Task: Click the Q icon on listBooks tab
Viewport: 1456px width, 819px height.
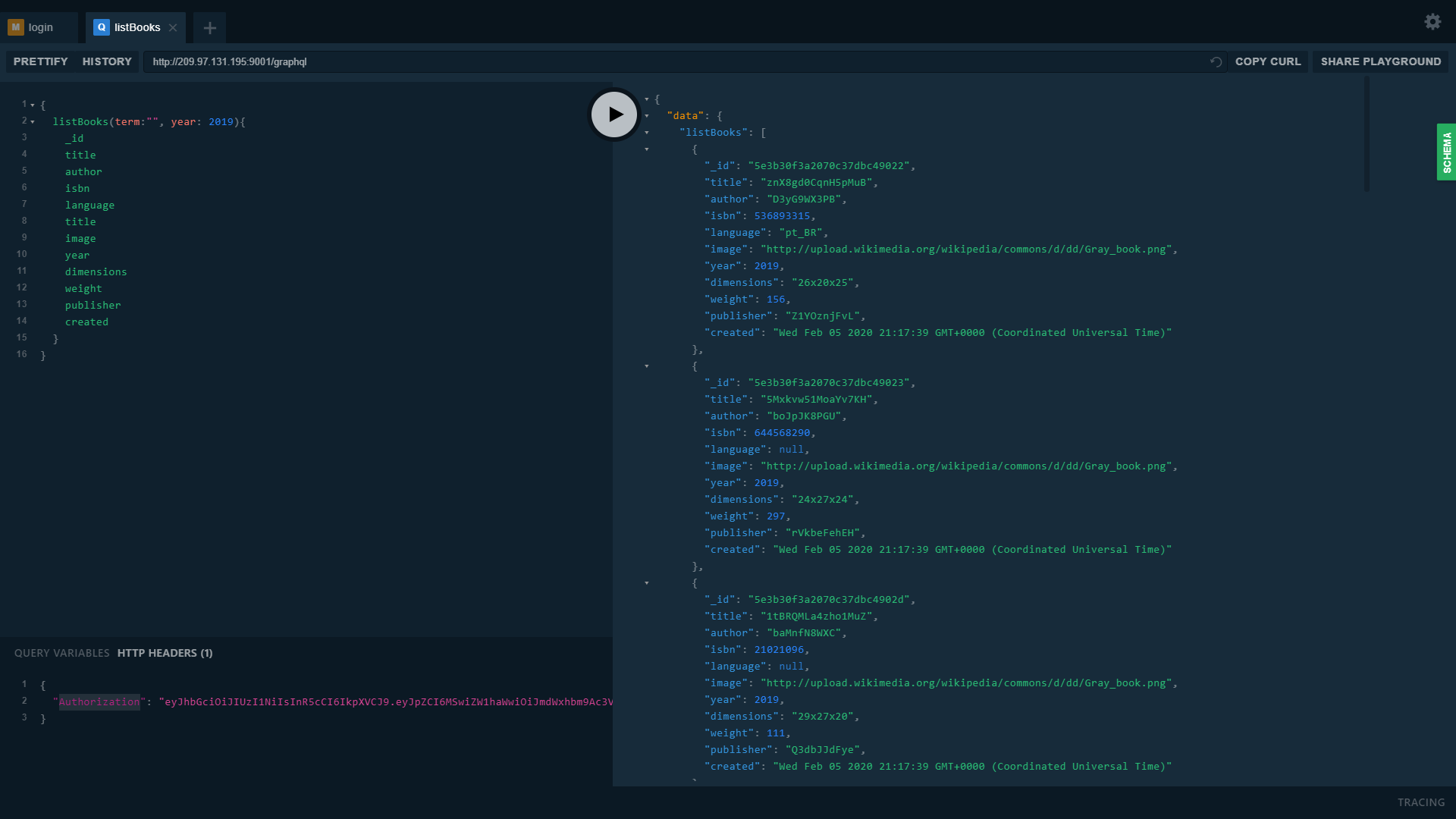Action: click(102, 27)
